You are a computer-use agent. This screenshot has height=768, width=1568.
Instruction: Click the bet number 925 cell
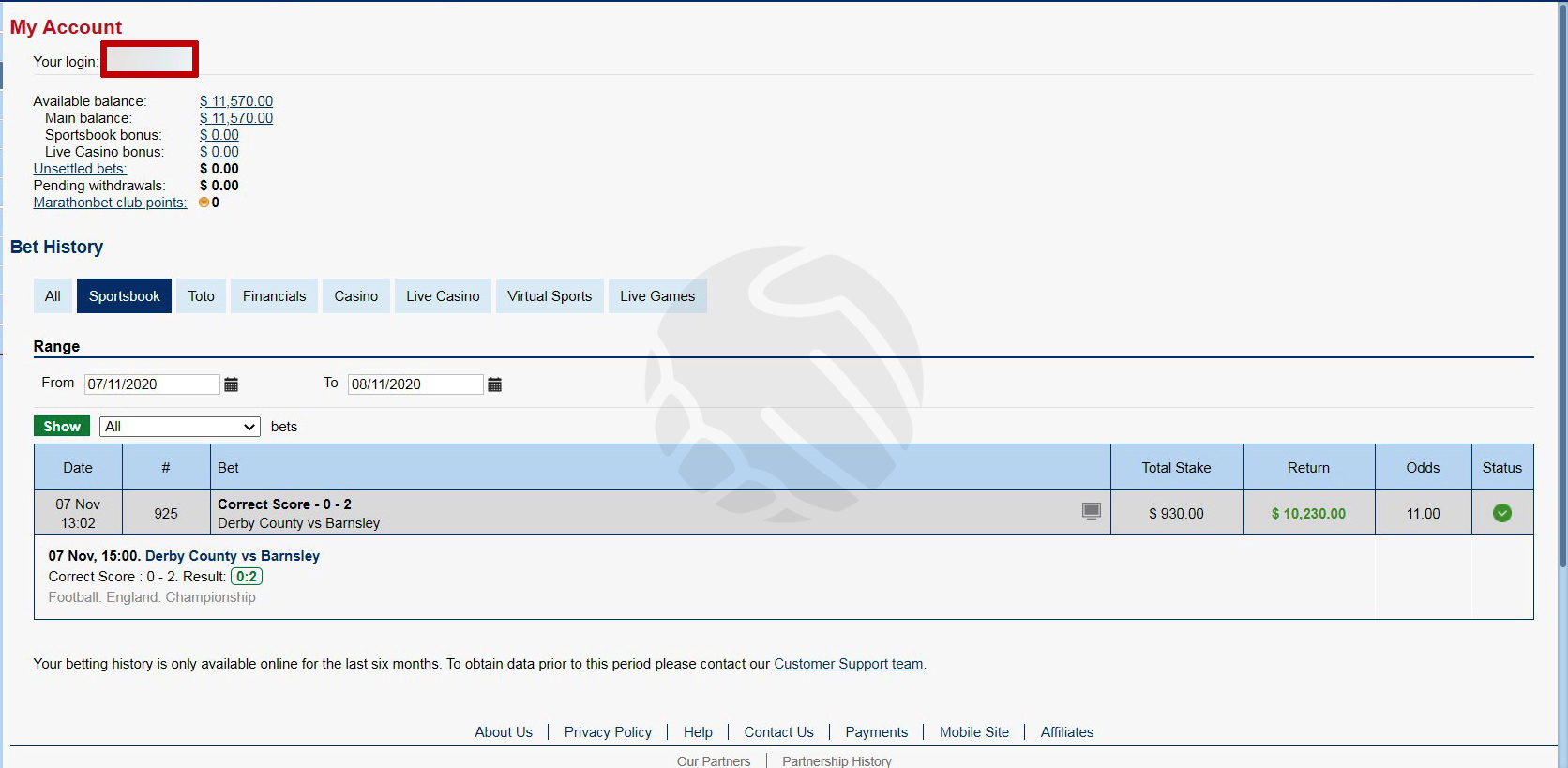click(166, 514)
